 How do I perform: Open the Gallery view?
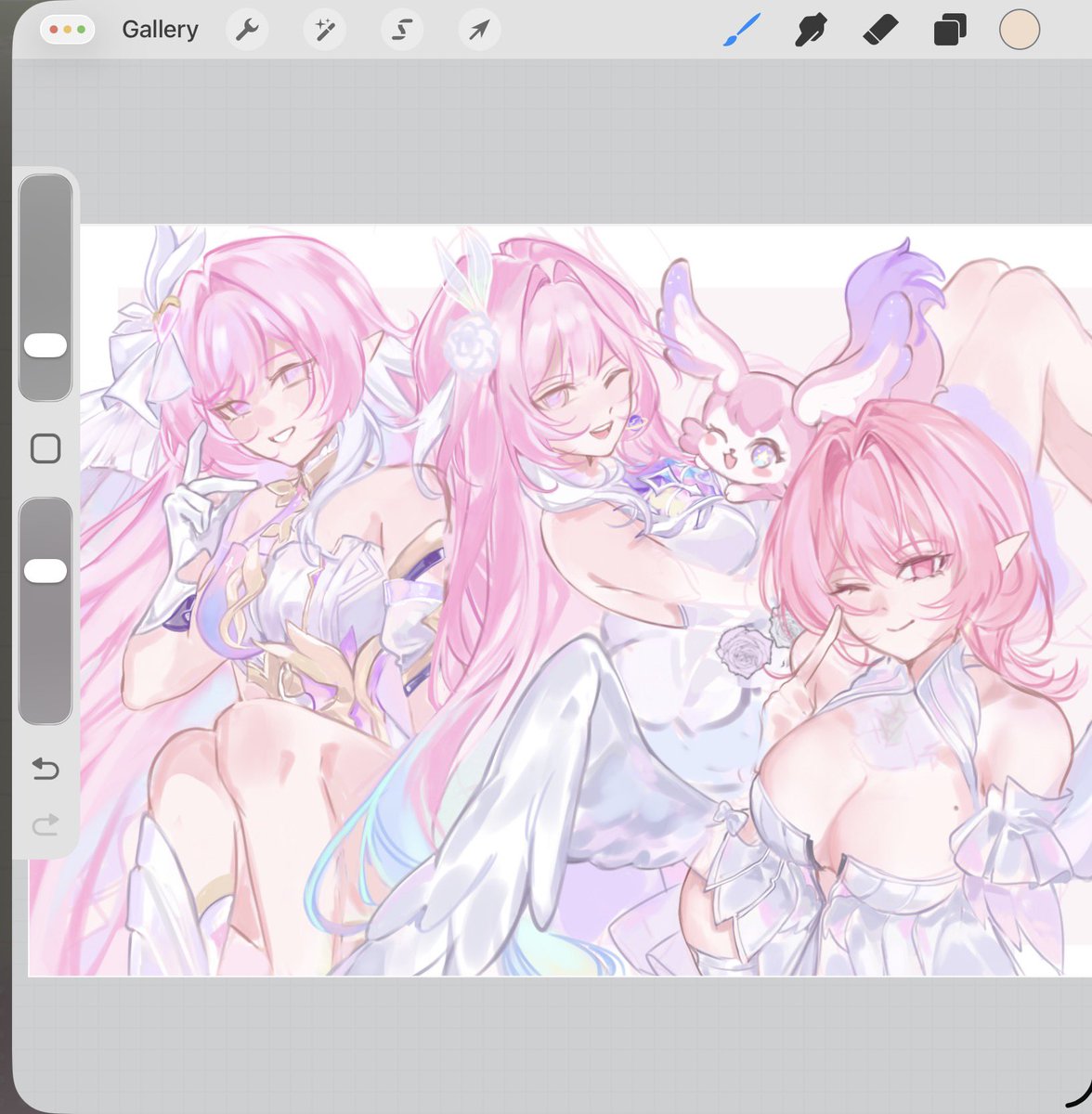pos(160,30)
